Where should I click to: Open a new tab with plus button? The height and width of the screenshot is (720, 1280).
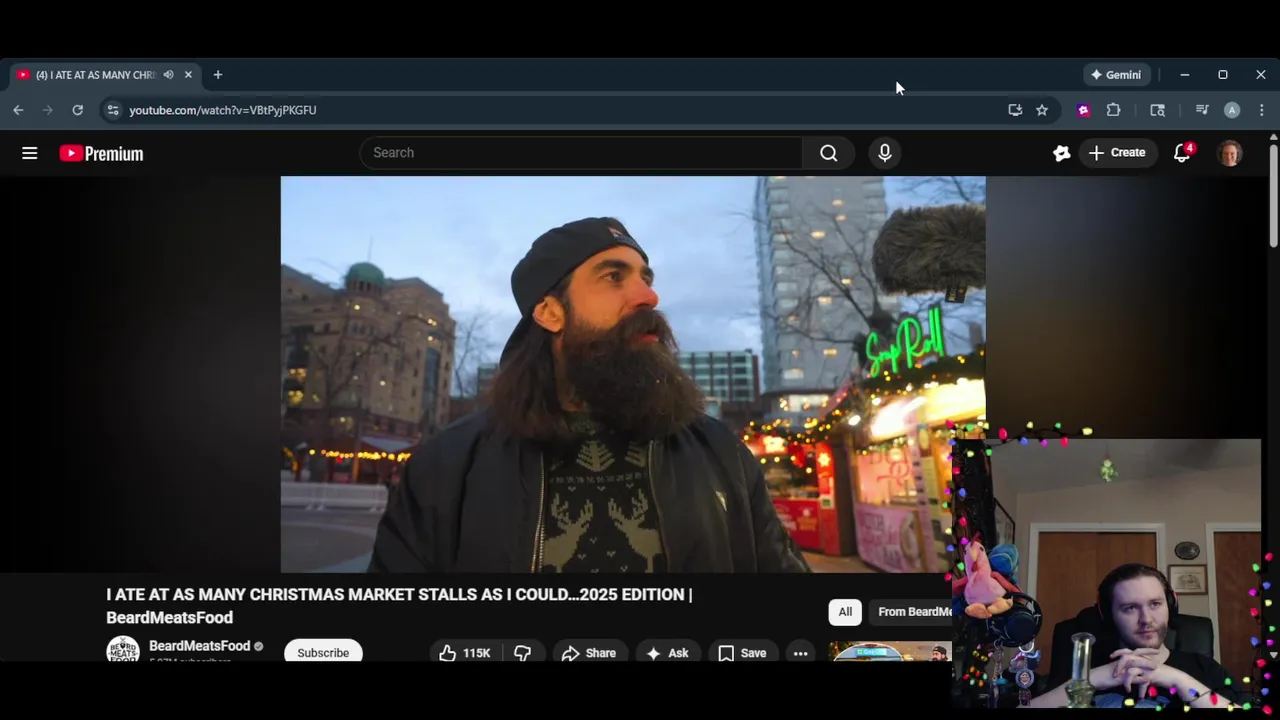tap(218, 75)
